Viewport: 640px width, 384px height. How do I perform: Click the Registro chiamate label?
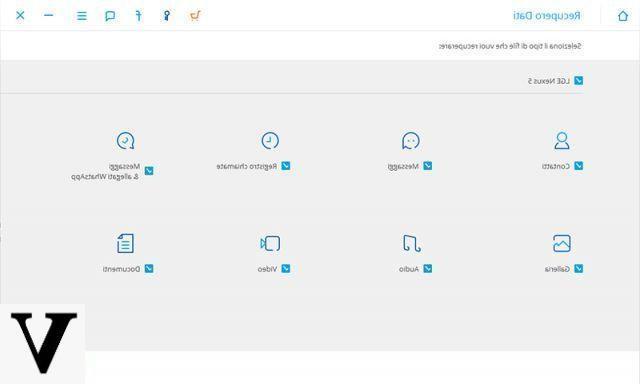click(x=247, y=166)
